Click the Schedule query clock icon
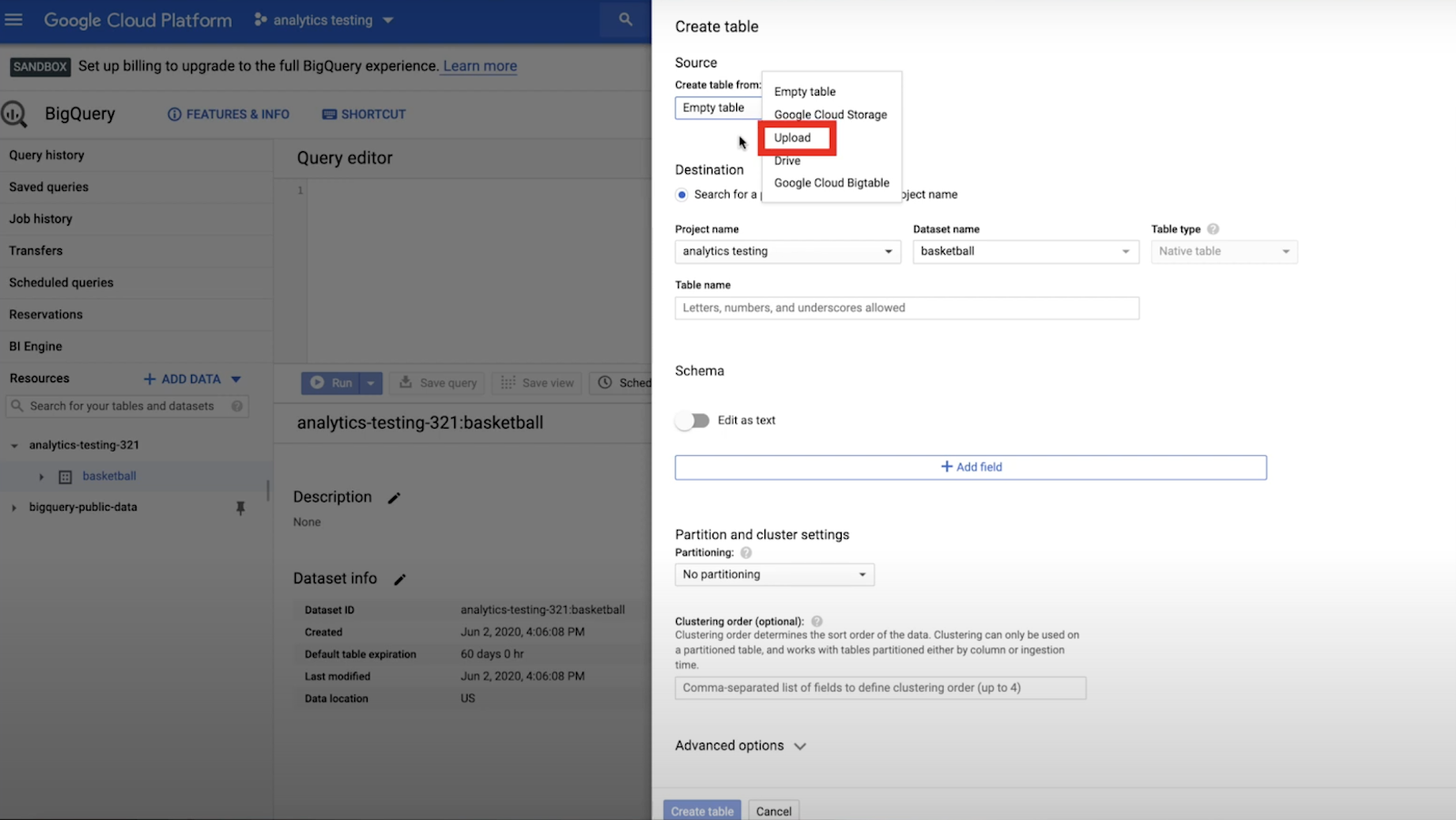1456x820 pixels. coord(605,382)
